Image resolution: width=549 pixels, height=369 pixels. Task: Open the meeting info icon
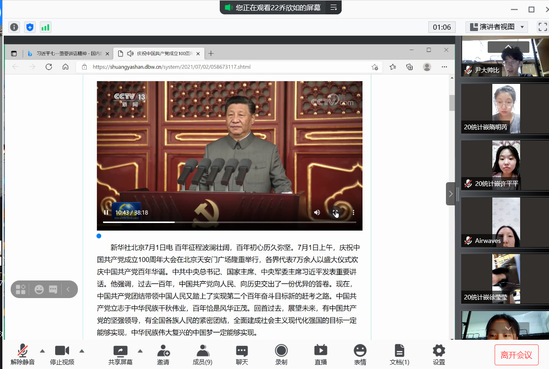click(x=14, y=27)
